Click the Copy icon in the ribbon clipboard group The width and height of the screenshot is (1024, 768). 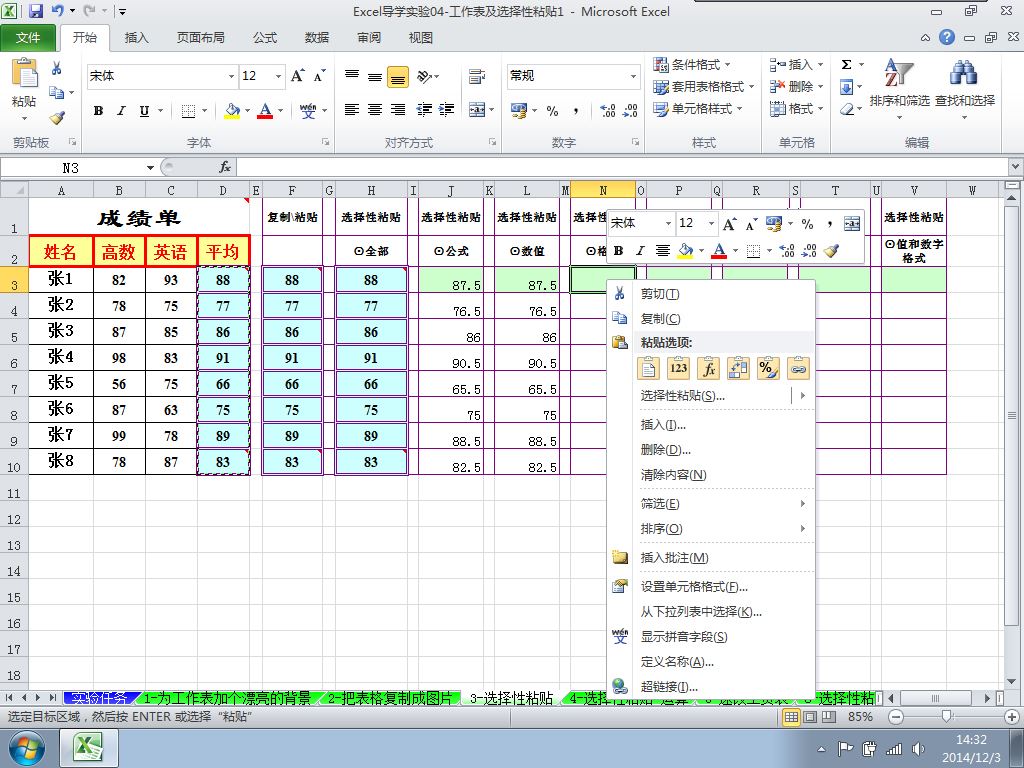tap(57, 93)
